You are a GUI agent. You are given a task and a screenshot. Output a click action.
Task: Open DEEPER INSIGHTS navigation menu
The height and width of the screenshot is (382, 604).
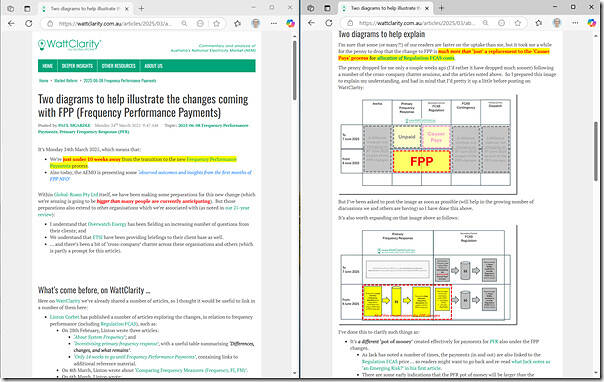pos(77,66)
